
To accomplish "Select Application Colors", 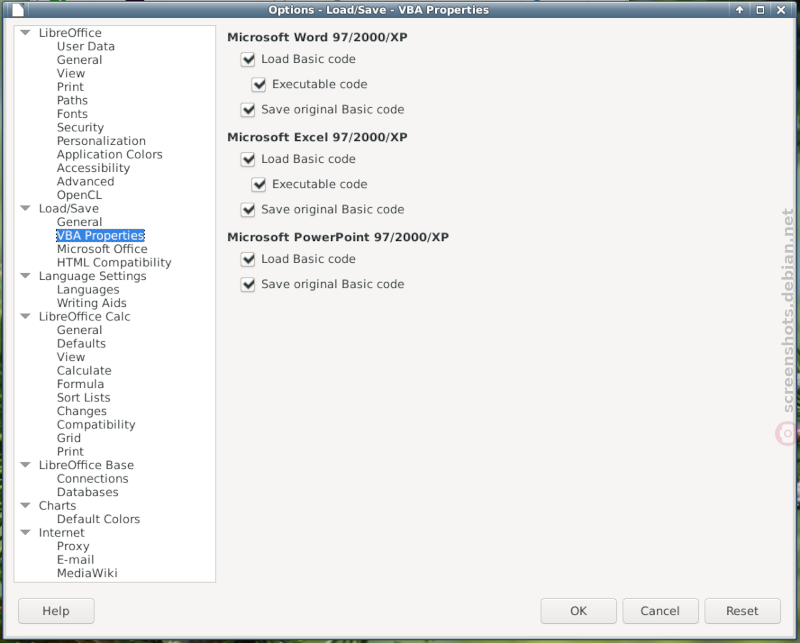I will [110, 155].
